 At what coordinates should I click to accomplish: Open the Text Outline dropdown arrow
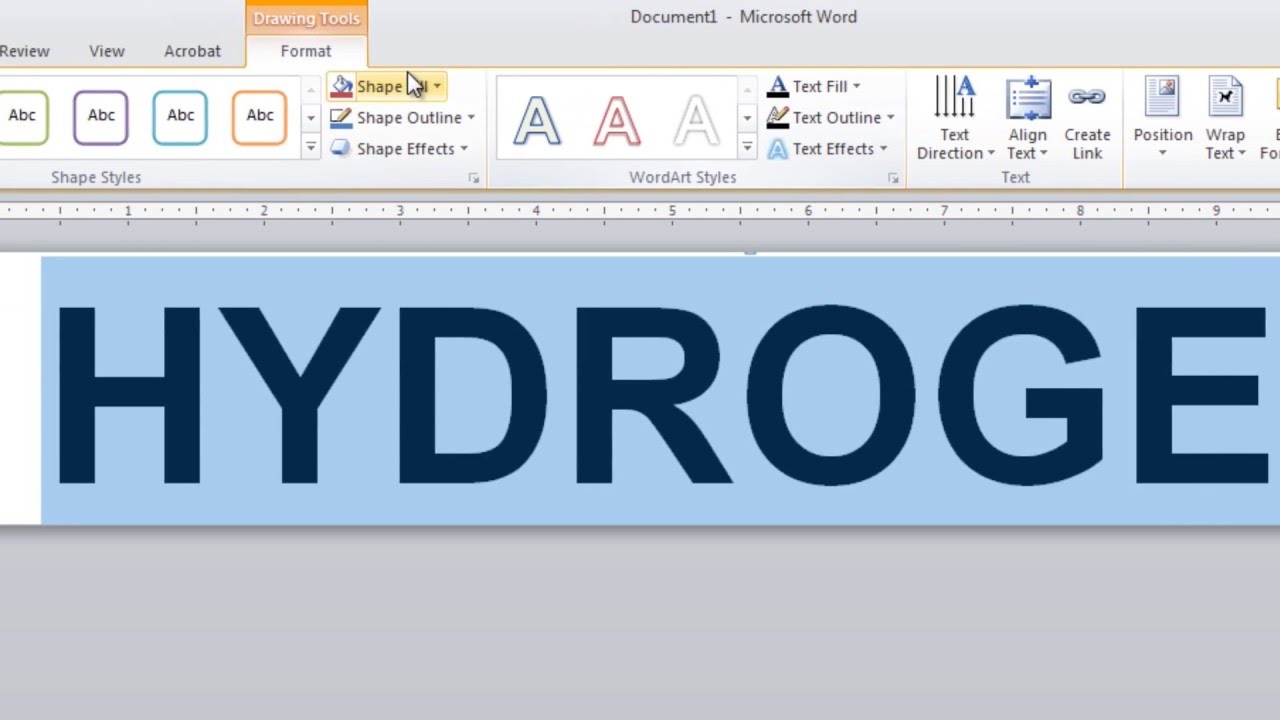890,118
